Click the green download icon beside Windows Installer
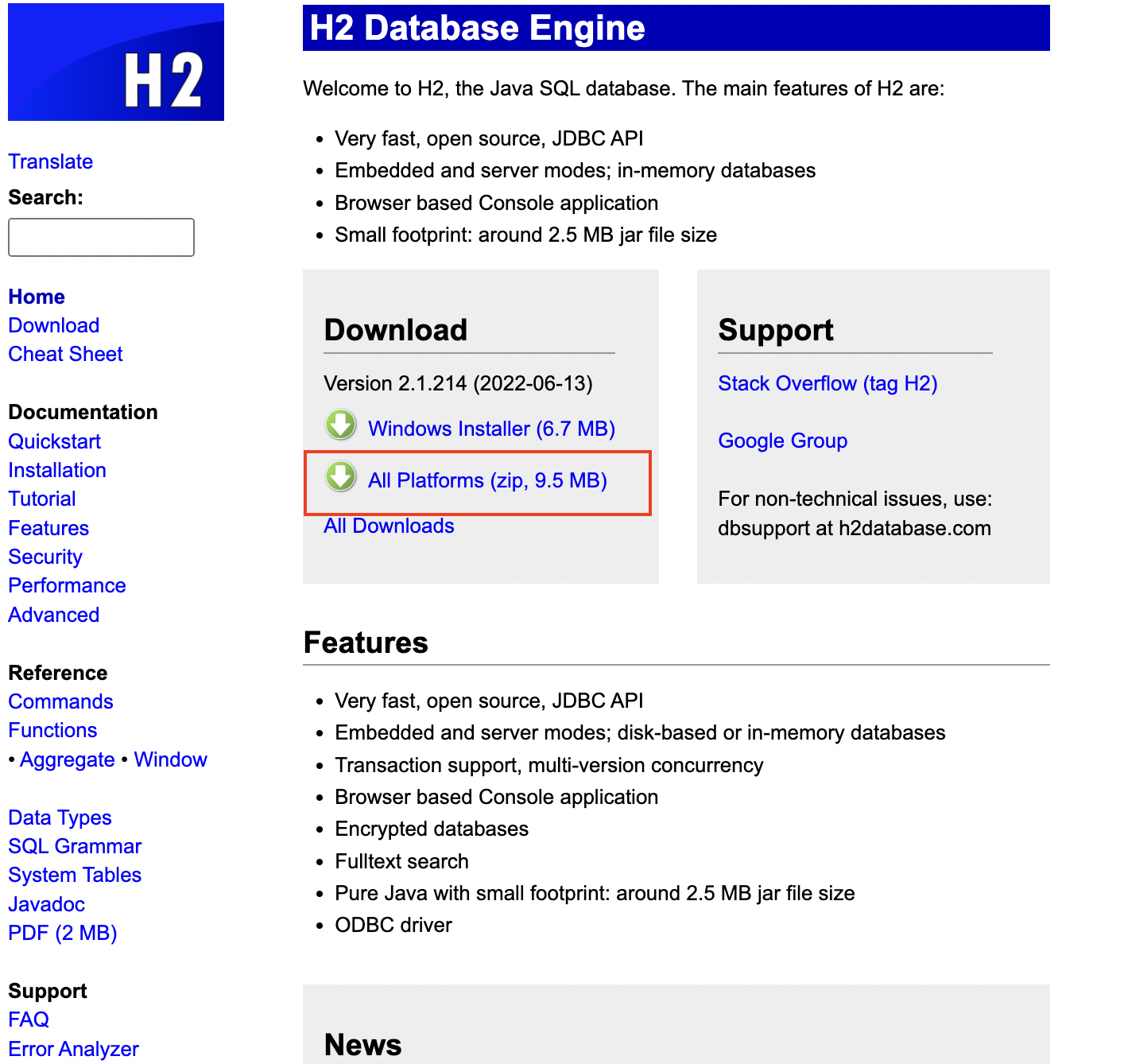 point(341,425)
